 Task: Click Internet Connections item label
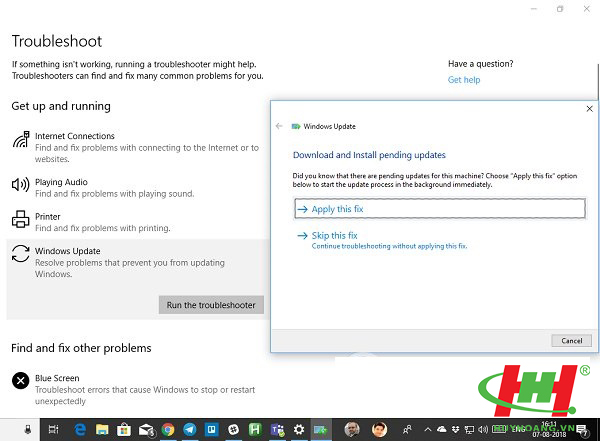[75, 136]
